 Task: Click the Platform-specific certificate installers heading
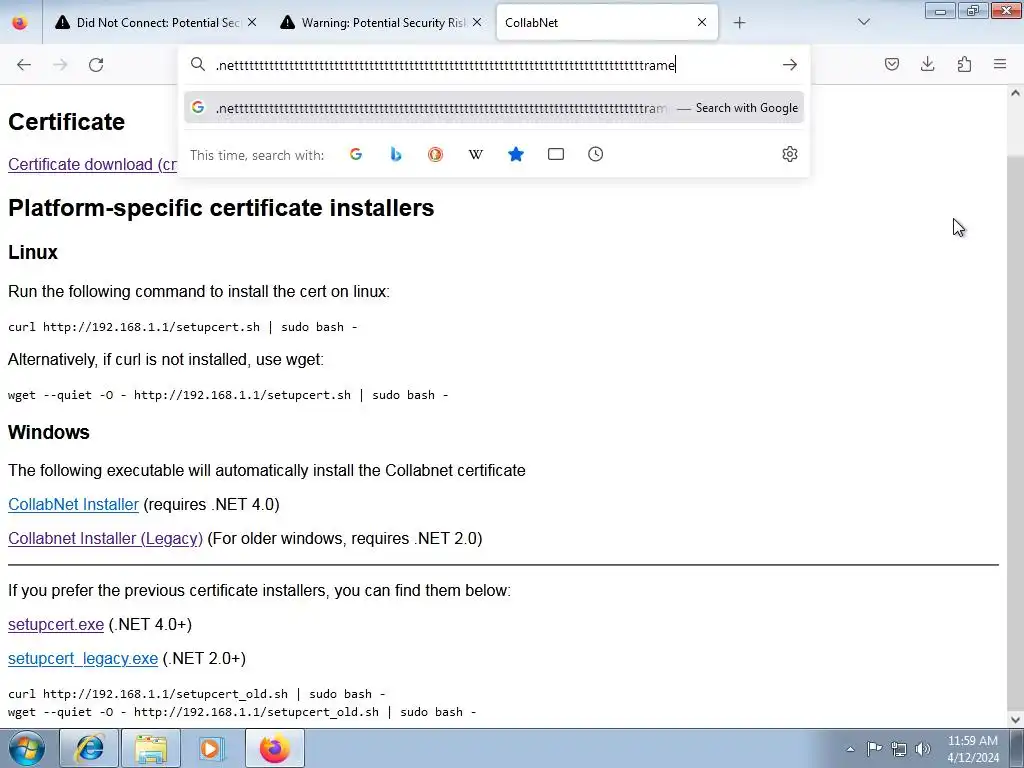(221, 208)
